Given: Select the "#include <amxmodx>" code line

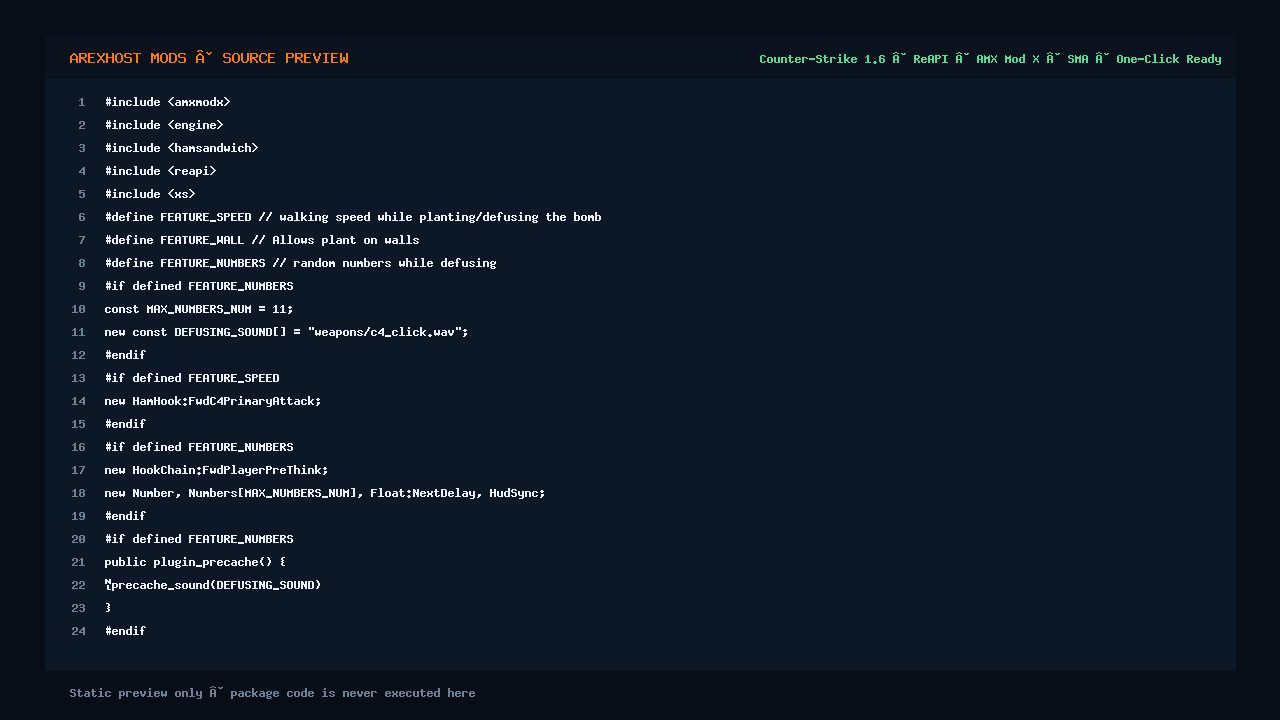Looking at the screenshot, I should point(167,102).
